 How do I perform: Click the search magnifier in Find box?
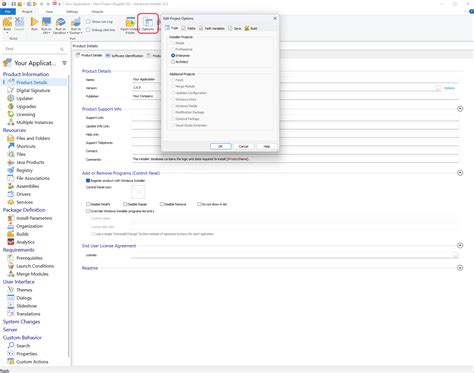pyautogui.click(x=62, y=49)
